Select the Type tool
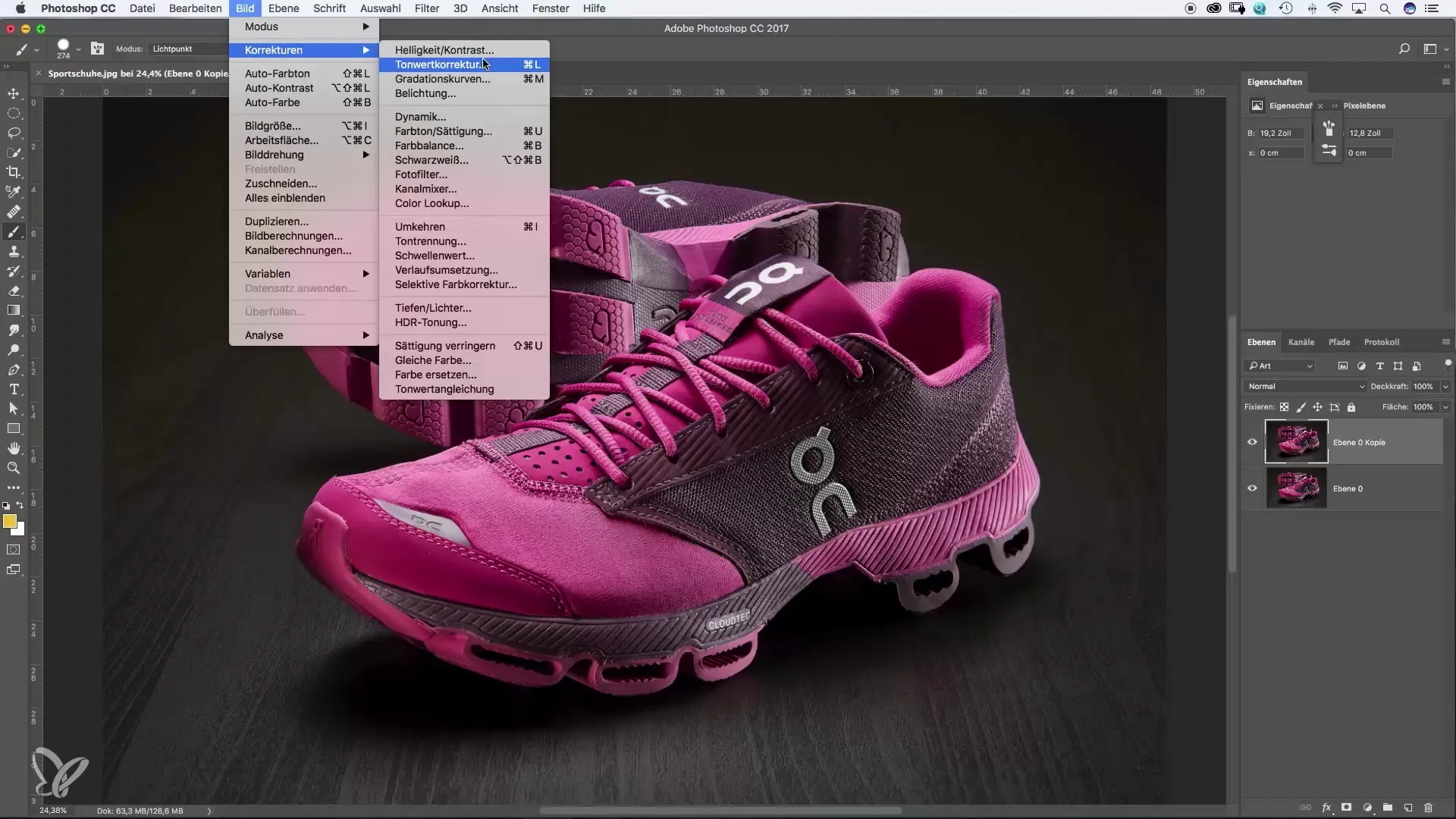This screenshot has height=819, width=1456. tap(14, 389)
